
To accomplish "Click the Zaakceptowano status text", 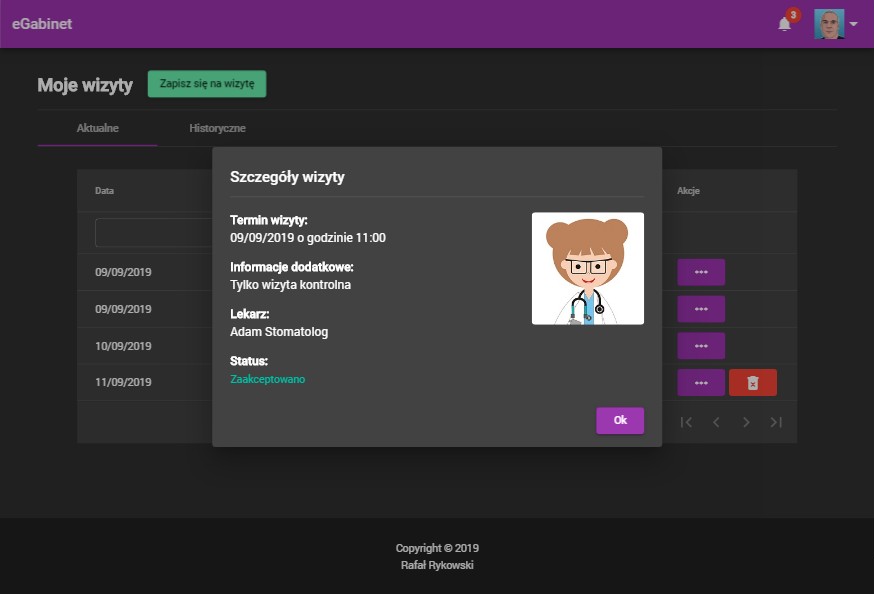I will click(268, 379).
